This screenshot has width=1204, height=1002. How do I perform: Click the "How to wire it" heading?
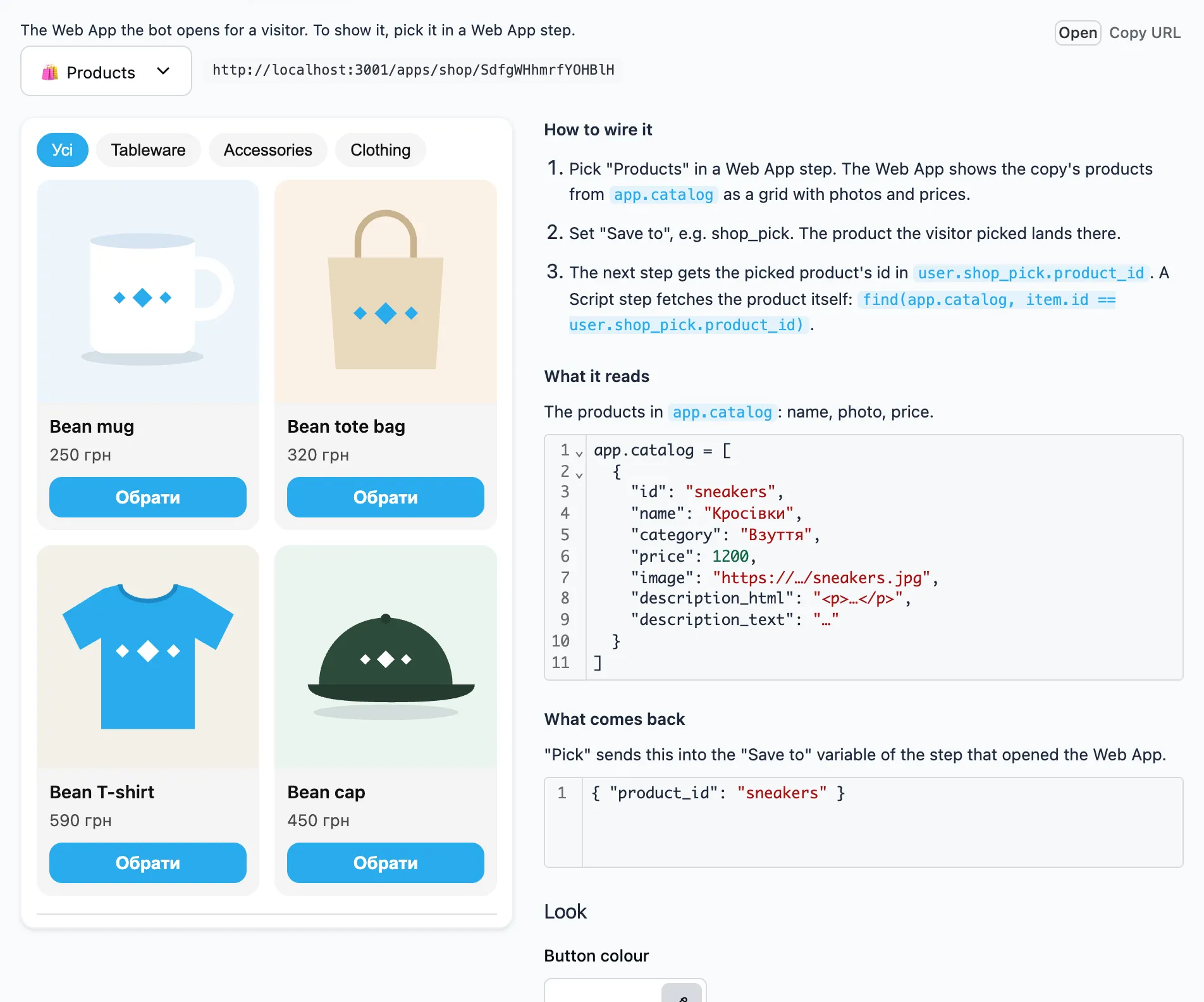coord(598,130)
